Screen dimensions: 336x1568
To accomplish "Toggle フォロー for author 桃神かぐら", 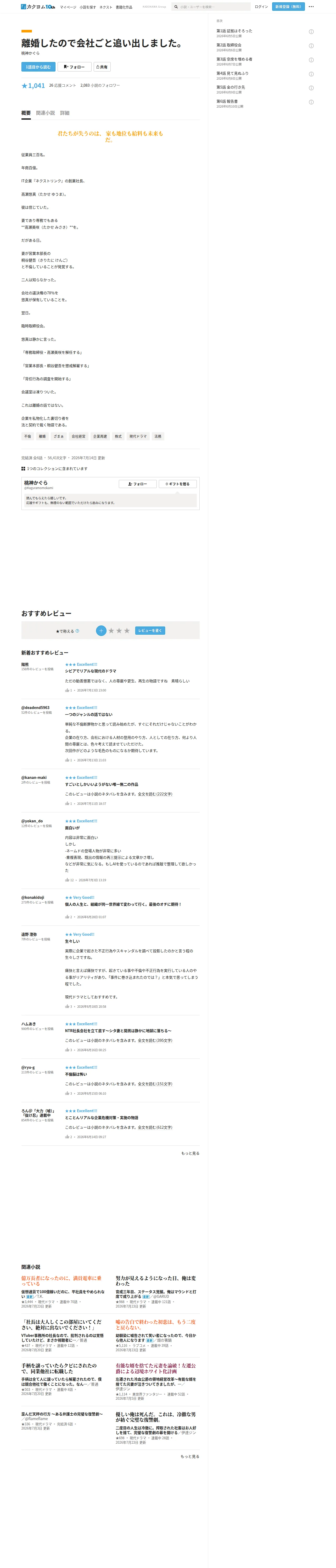I will pos(137,484).
